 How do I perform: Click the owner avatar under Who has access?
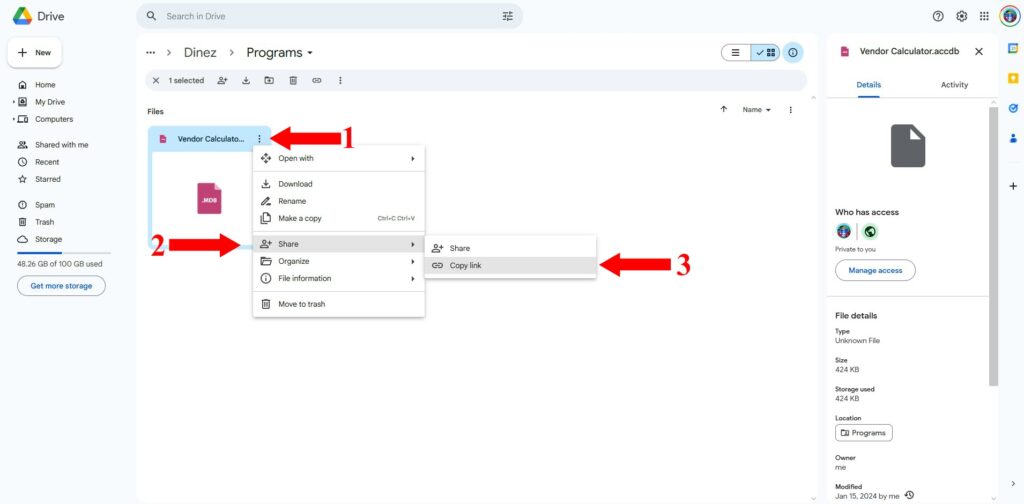(x=844, y=231)
